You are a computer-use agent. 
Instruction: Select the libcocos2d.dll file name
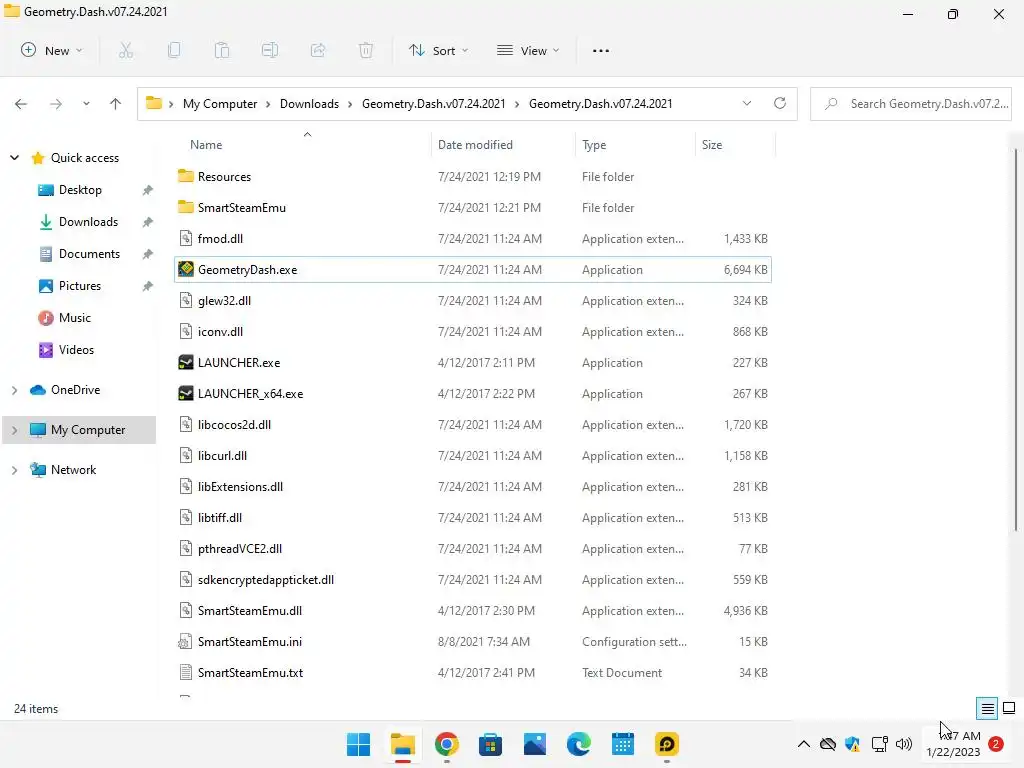[234, 424]
